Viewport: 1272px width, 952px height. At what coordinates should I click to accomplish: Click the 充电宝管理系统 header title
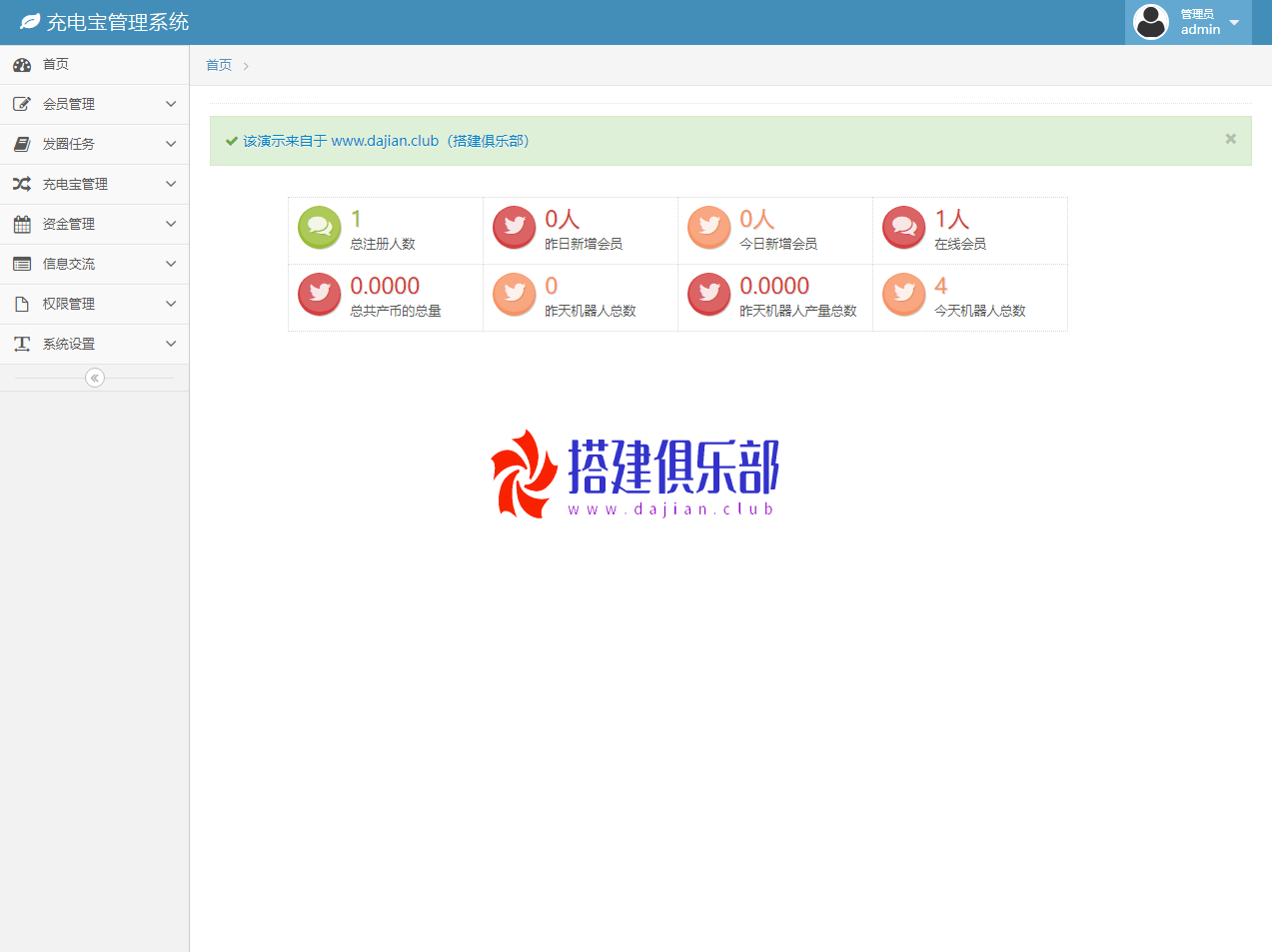tap(118, 22)
